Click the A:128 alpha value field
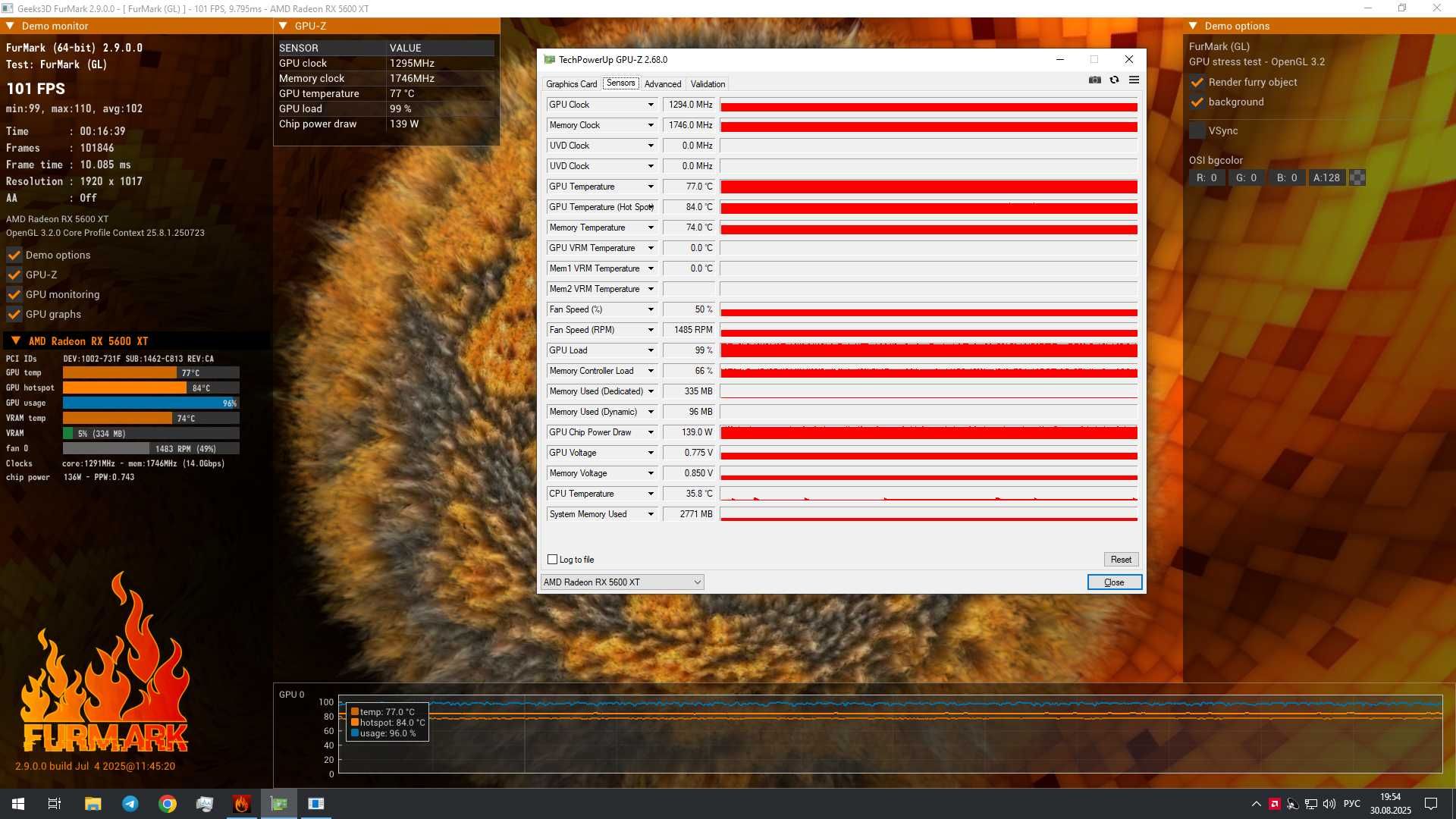 (1326, 177)
